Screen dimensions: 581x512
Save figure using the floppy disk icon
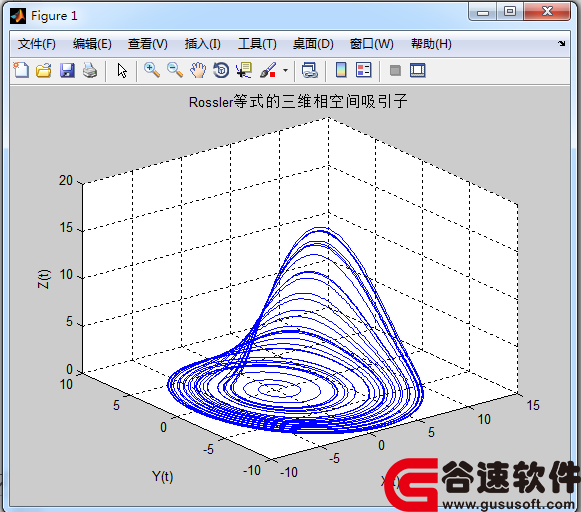pyautogui.click(x=67, y=70)
